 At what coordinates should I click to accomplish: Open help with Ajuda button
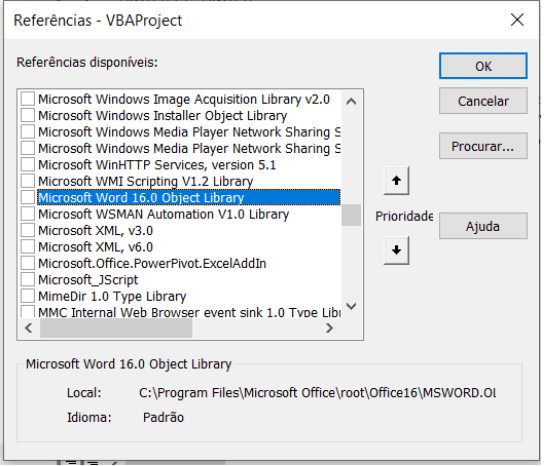(x=483, y=226)
